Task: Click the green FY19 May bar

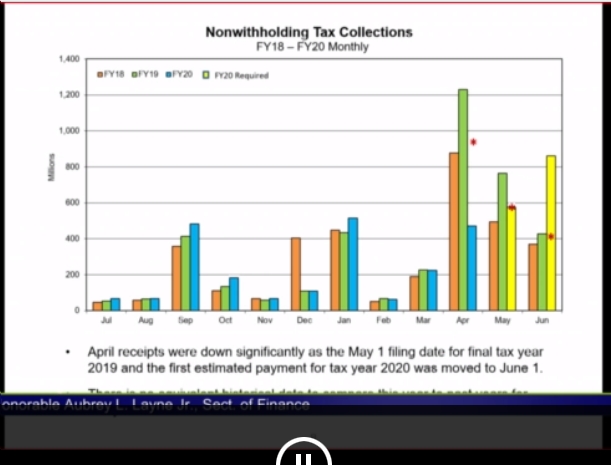Action: [503, 242]
